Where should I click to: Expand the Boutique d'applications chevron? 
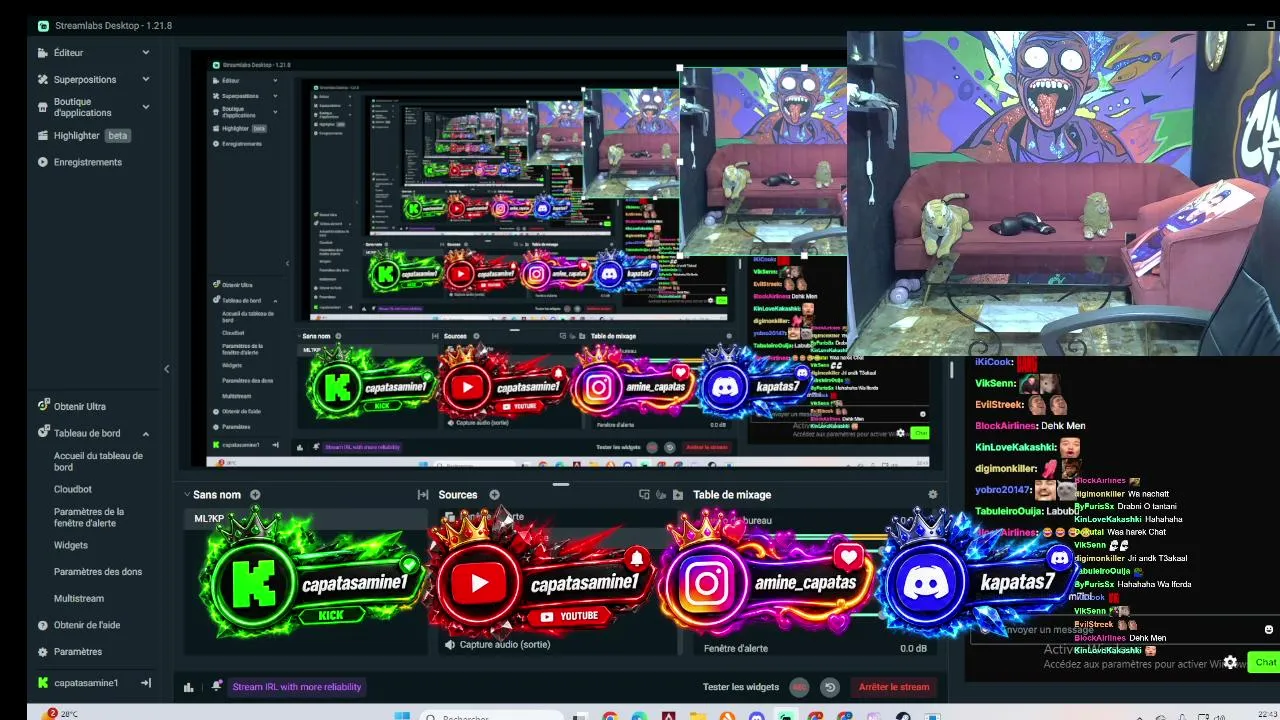tap(146, 107)
